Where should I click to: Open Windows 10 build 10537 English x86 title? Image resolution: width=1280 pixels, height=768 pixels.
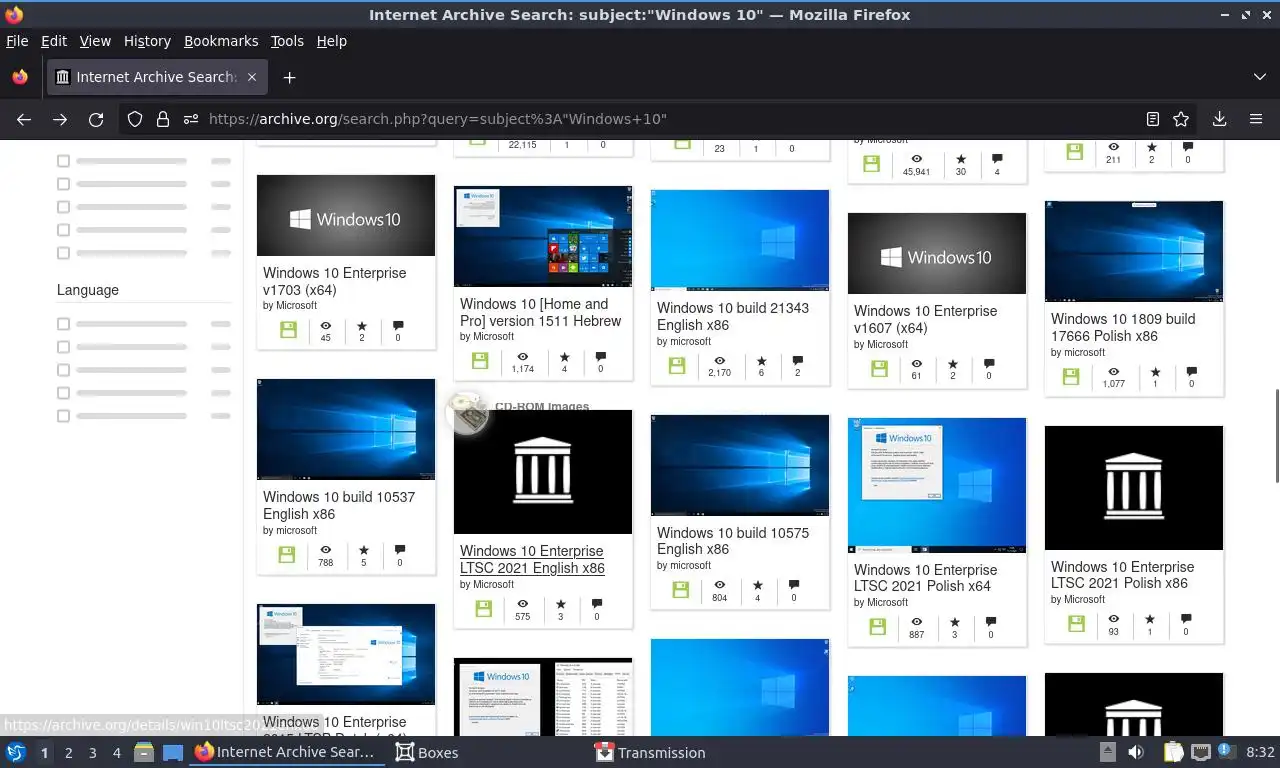[339, 505]
